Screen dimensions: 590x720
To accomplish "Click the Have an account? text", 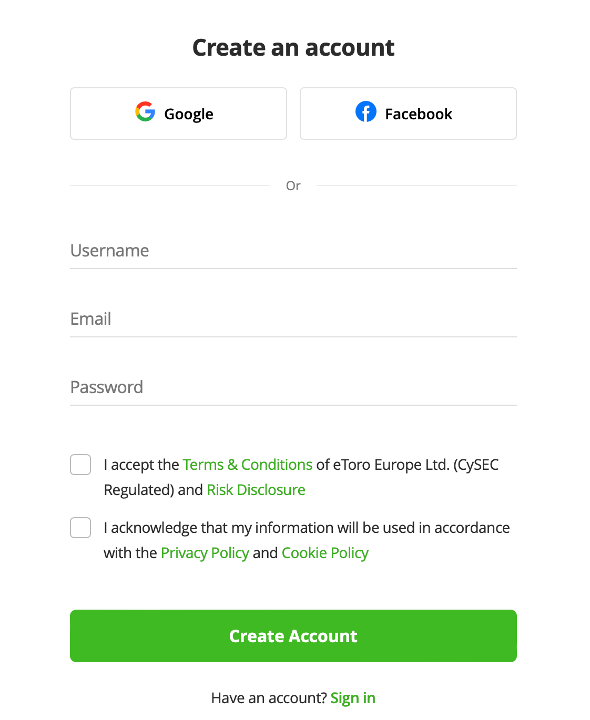I will click(269, 698).
